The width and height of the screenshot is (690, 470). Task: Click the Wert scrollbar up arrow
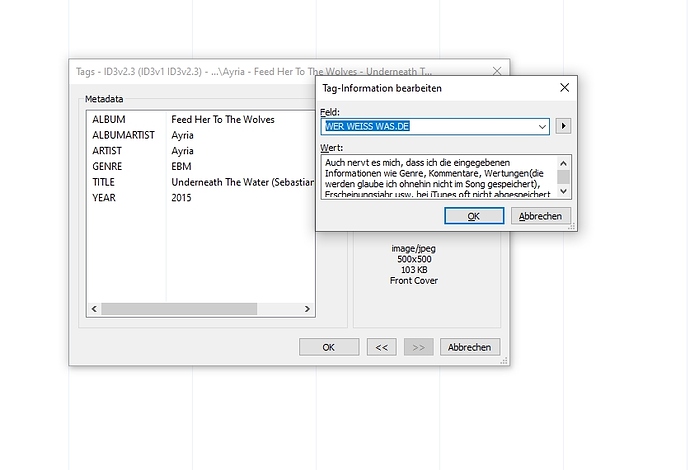click(564, 164)
